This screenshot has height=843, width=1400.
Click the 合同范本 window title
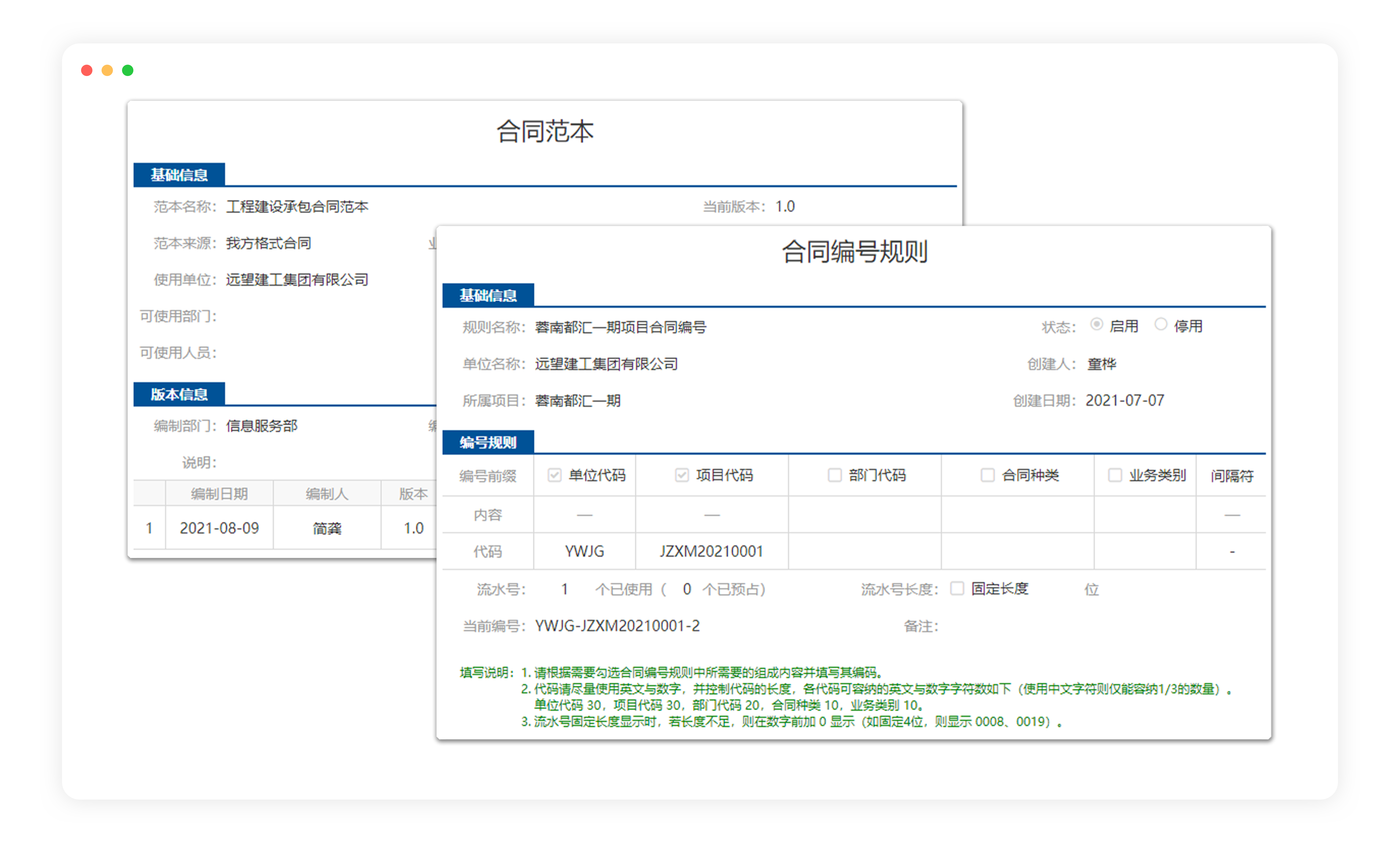coord(545,131)
